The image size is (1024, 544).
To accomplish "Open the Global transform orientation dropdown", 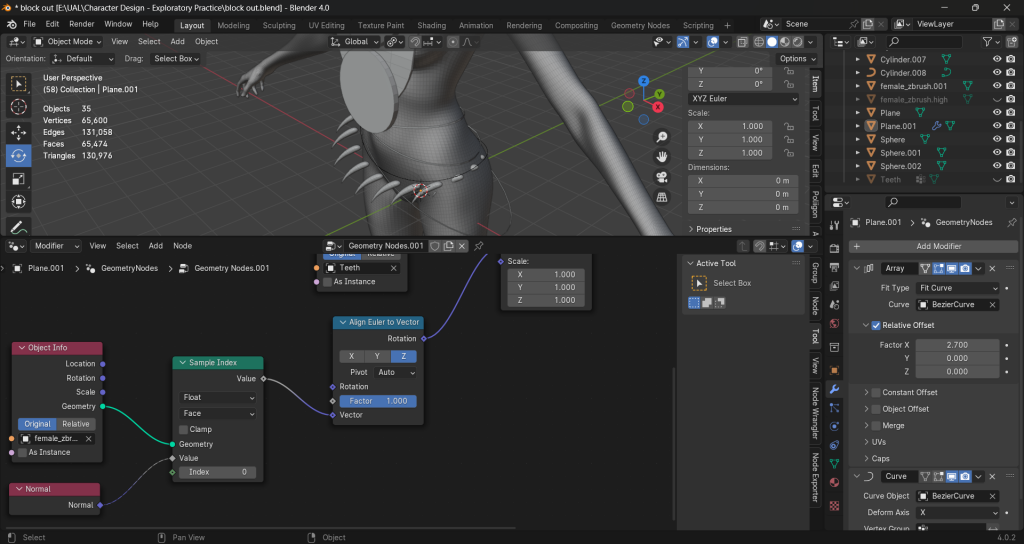I will (355, 42).
